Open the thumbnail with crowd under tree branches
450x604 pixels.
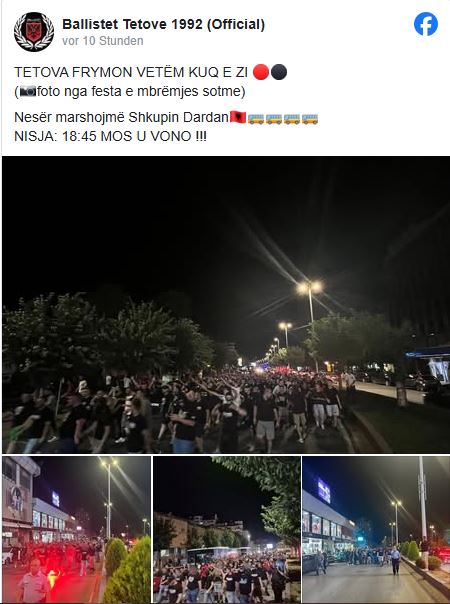tap(227, 529)
